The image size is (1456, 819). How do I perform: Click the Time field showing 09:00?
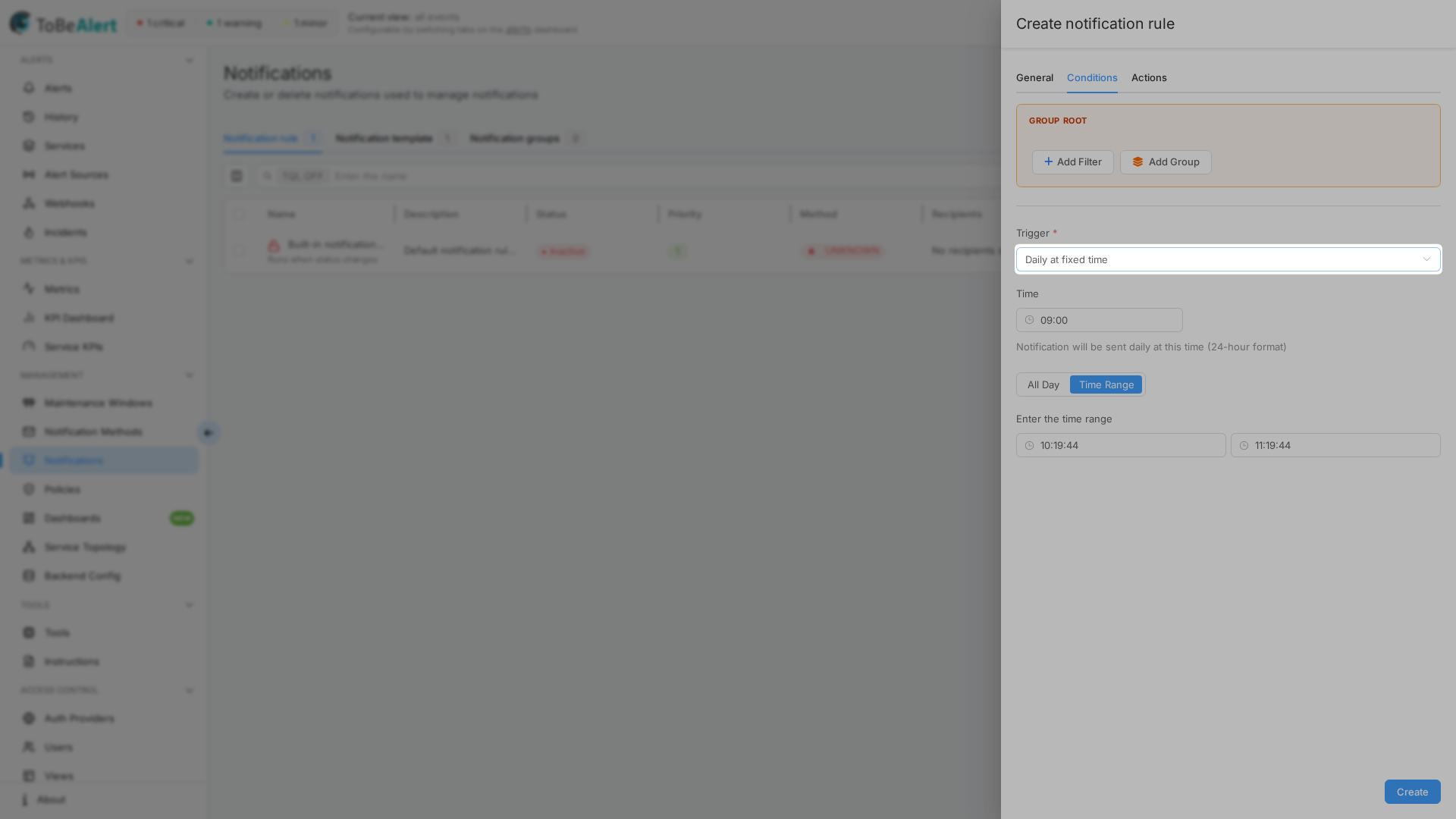pos(1099,320)
